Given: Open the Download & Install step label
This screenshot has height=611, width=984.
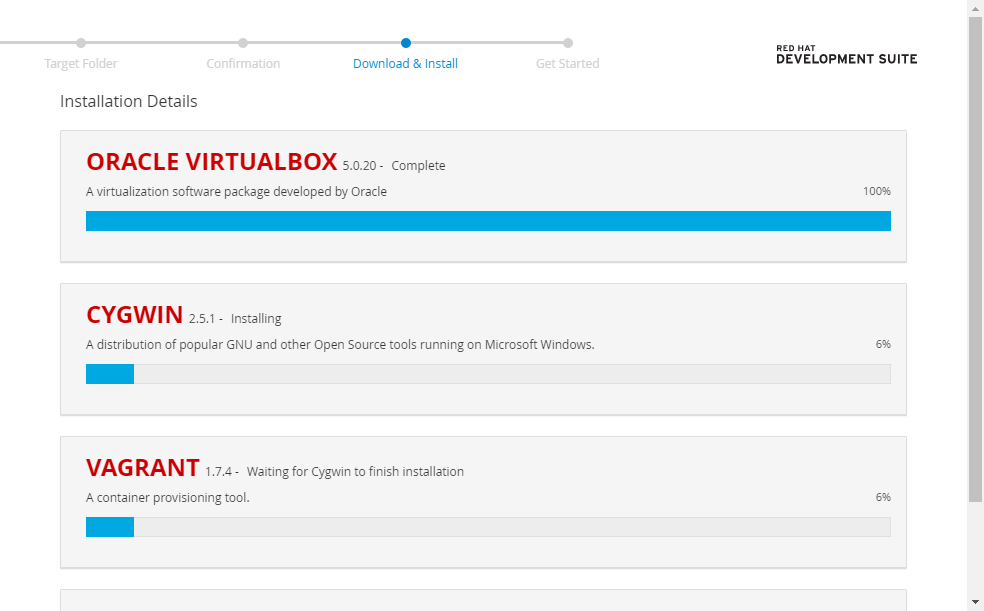Looking at the screenshot, I should click(x=405, y=64).
